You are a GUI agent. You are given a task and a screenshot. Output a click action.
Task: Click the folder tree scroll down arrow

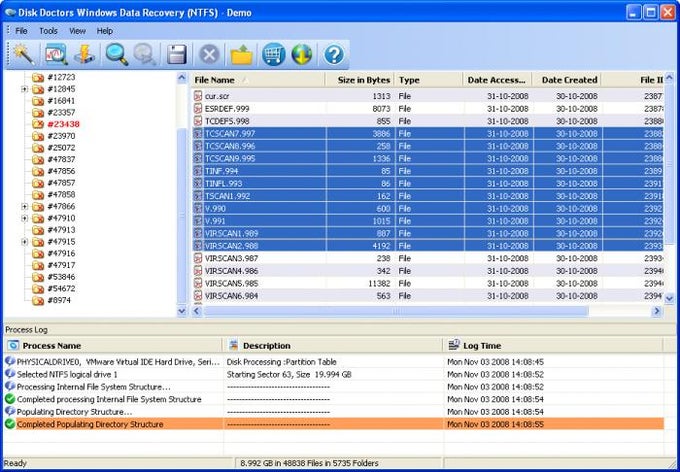[x=182, y=311]
